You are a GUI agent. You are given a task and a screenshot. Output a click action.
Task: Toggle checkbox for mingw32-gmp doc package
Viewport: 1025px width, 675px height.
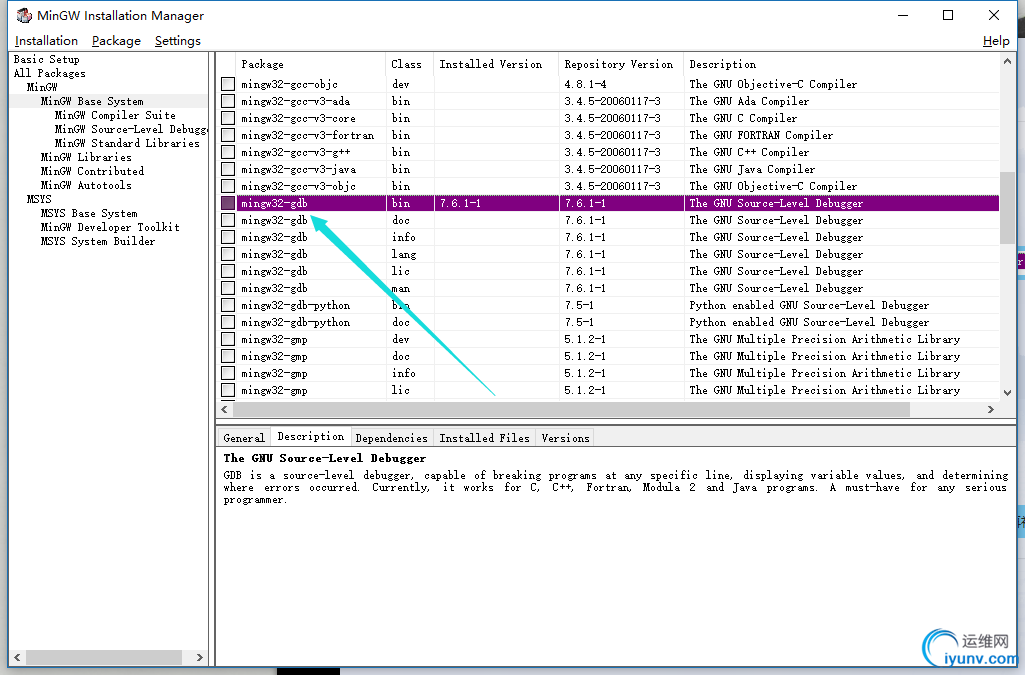coord(227,356)
